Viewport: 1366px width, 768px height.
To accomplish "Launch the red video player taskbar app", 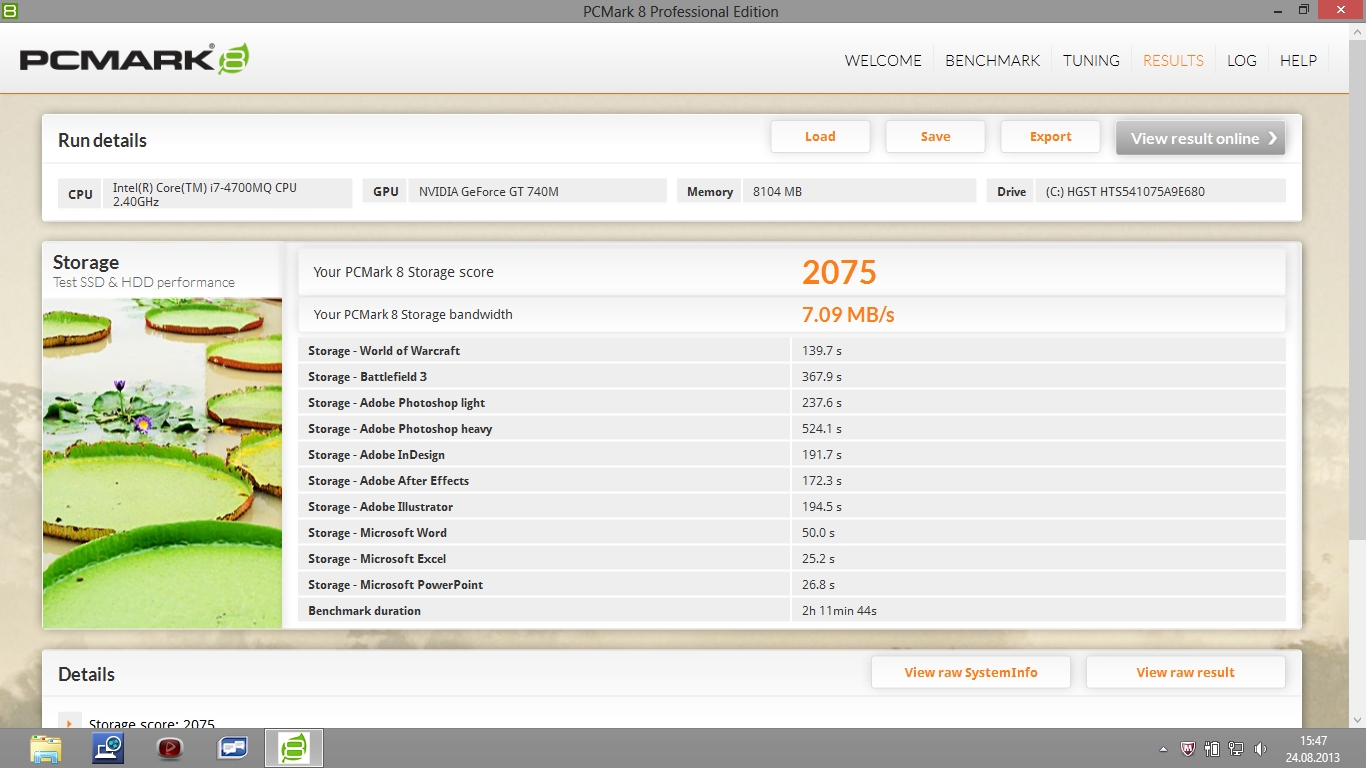I will pyautogui.click(x=170, y=748).
